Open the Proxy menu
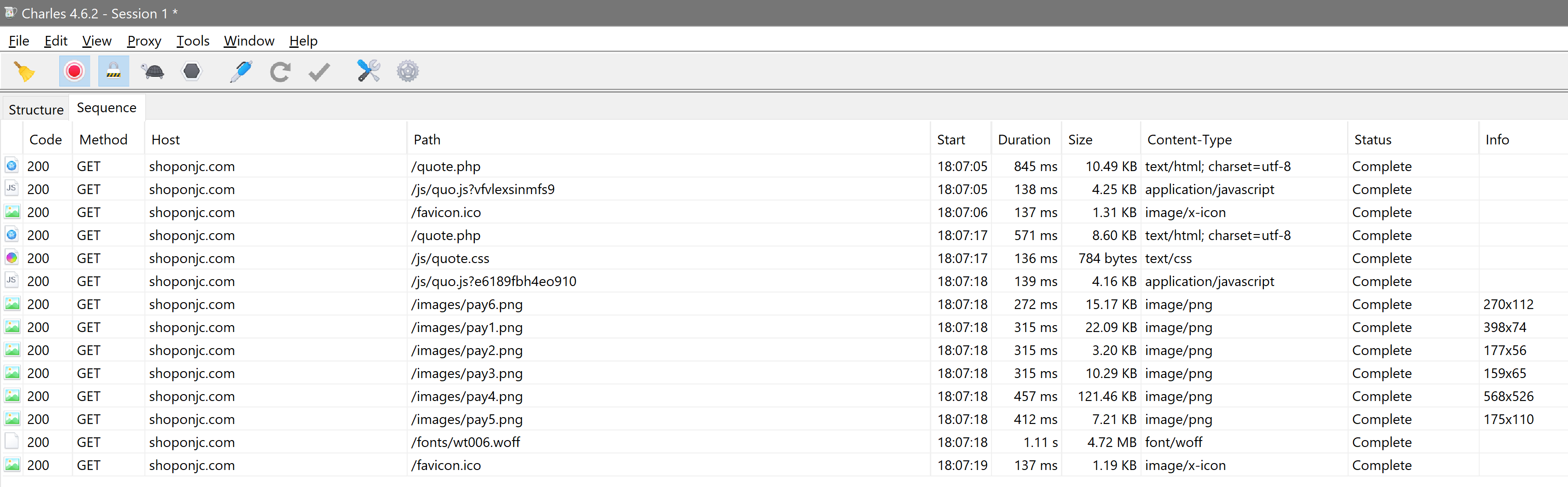 click(144, 41)
